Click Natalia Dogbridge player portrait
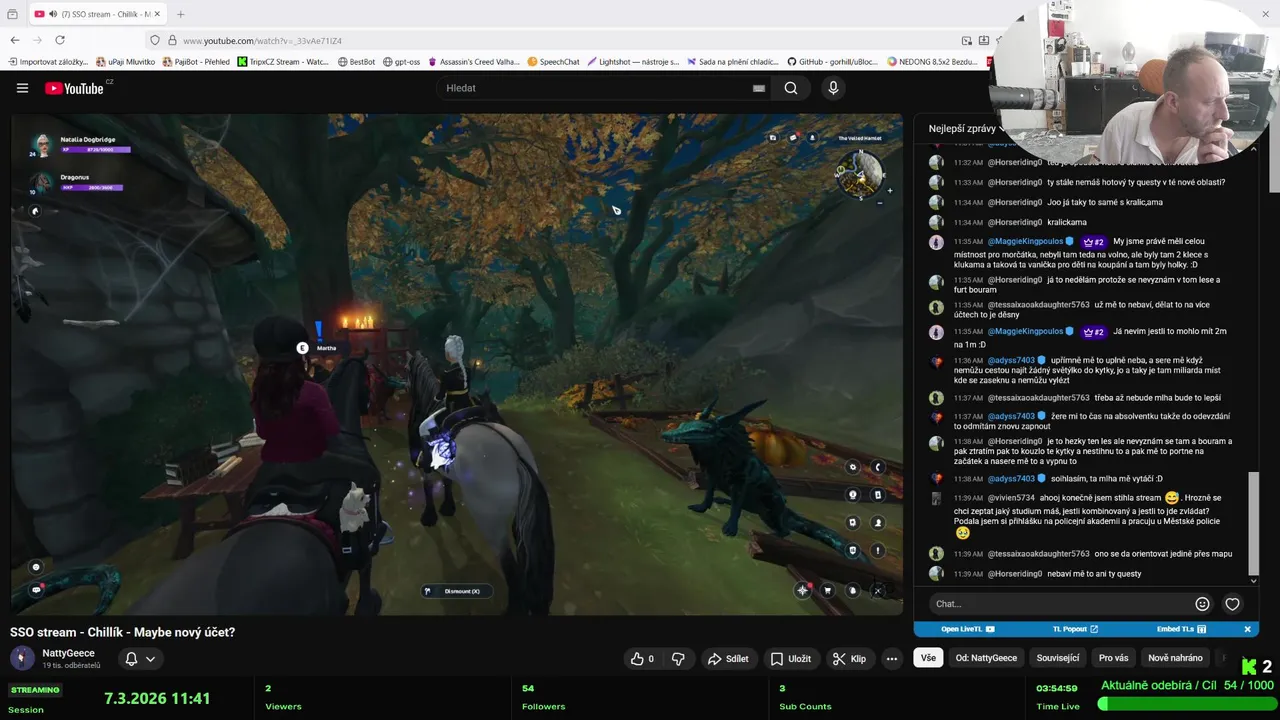 (41, 146)
